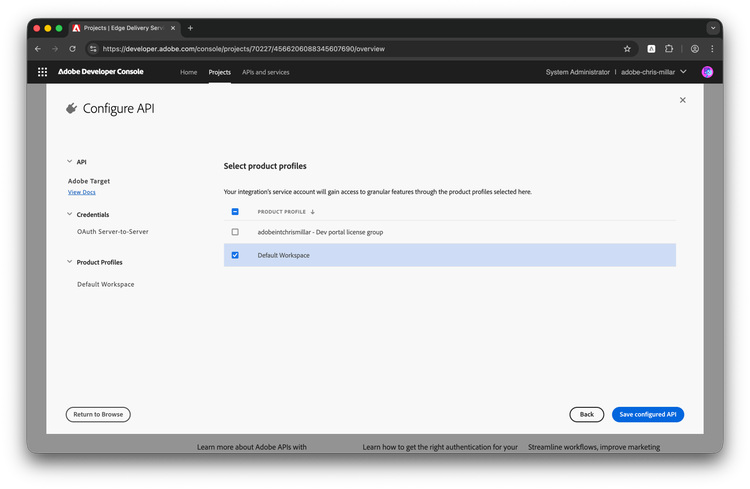Open the Adobe app switcher grid
This screenshot has height=489, width=750.
point(42,72)
